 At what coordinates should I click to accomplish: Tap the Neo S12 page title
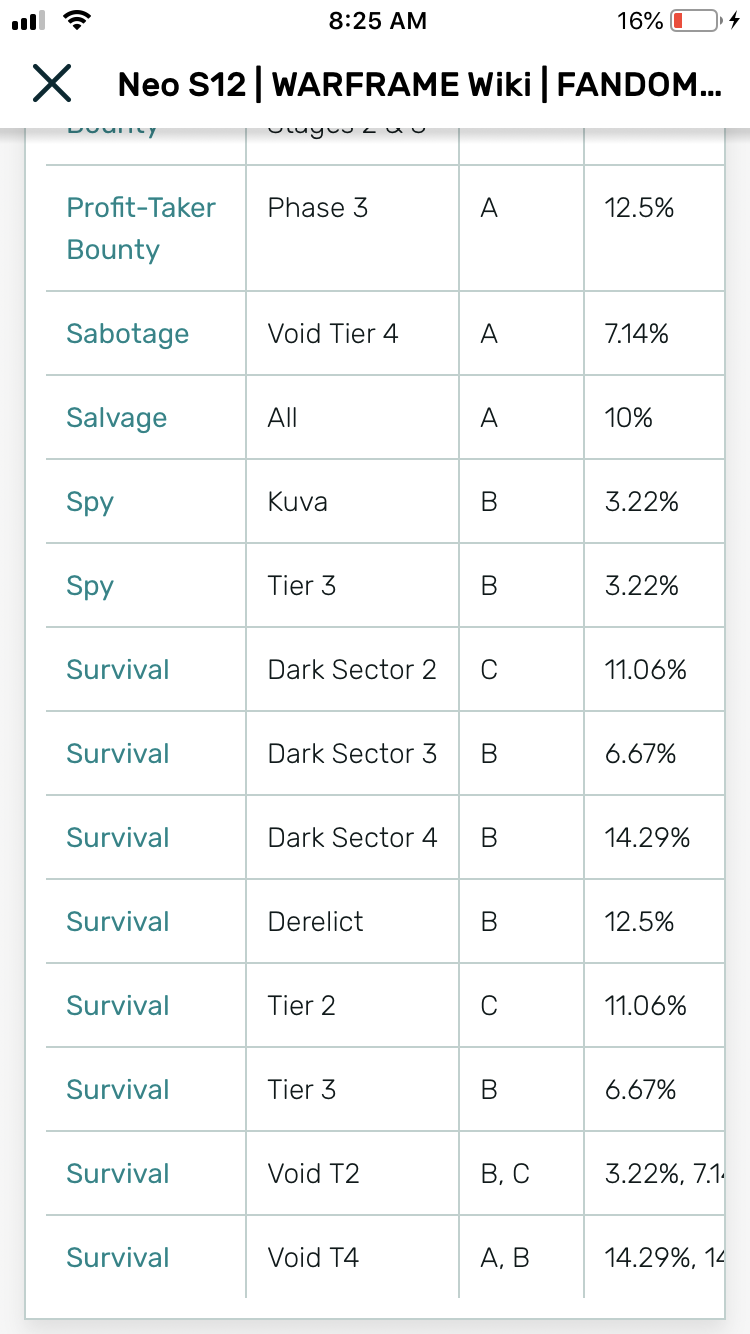pos(419,85)
